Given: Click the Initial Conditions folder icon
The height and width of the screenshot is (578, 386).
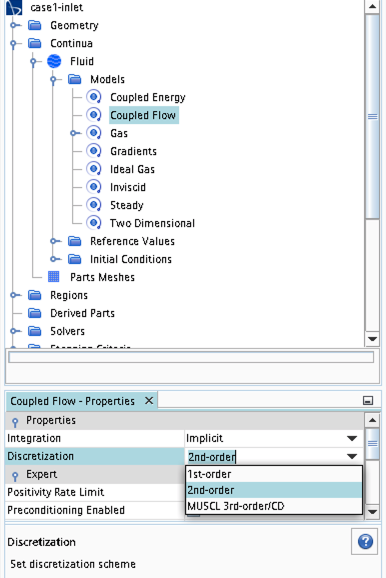Looking at the screenshot, I should (74, 259).
